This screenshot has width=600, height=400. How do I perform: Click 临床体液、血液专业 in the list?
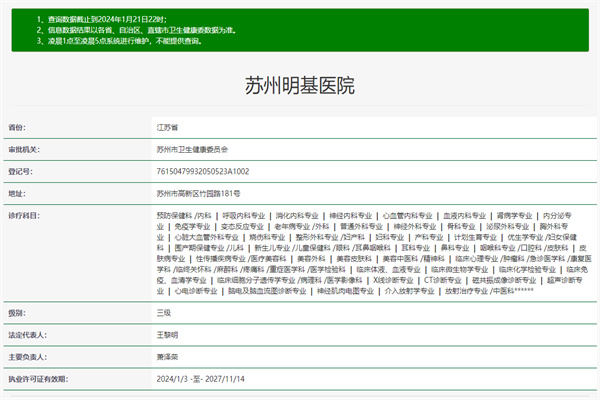click(x=388, y=269)
